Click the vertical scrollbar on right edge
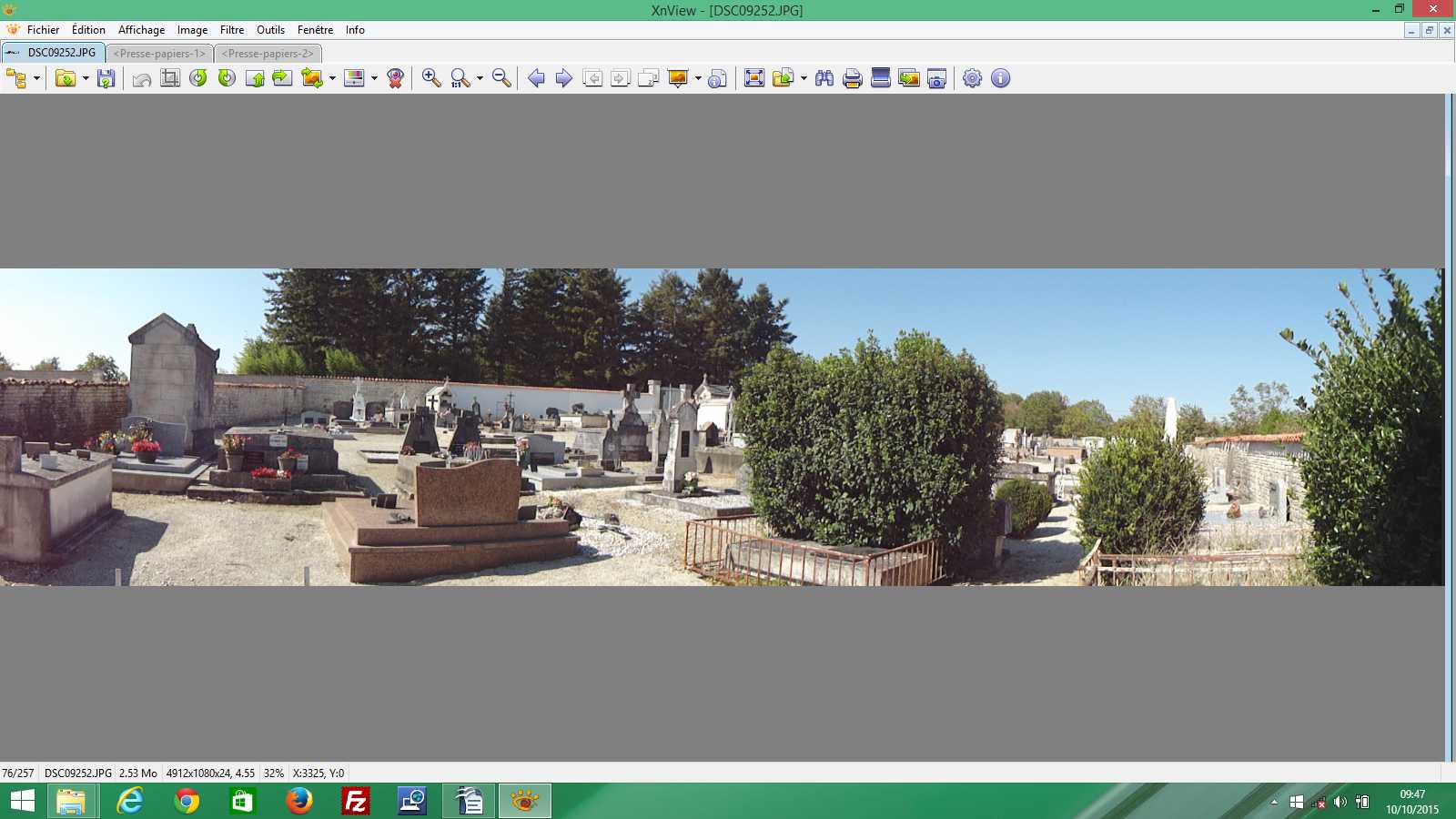This screenshot has height=819, width=1456. click(x=1450, y=427)
